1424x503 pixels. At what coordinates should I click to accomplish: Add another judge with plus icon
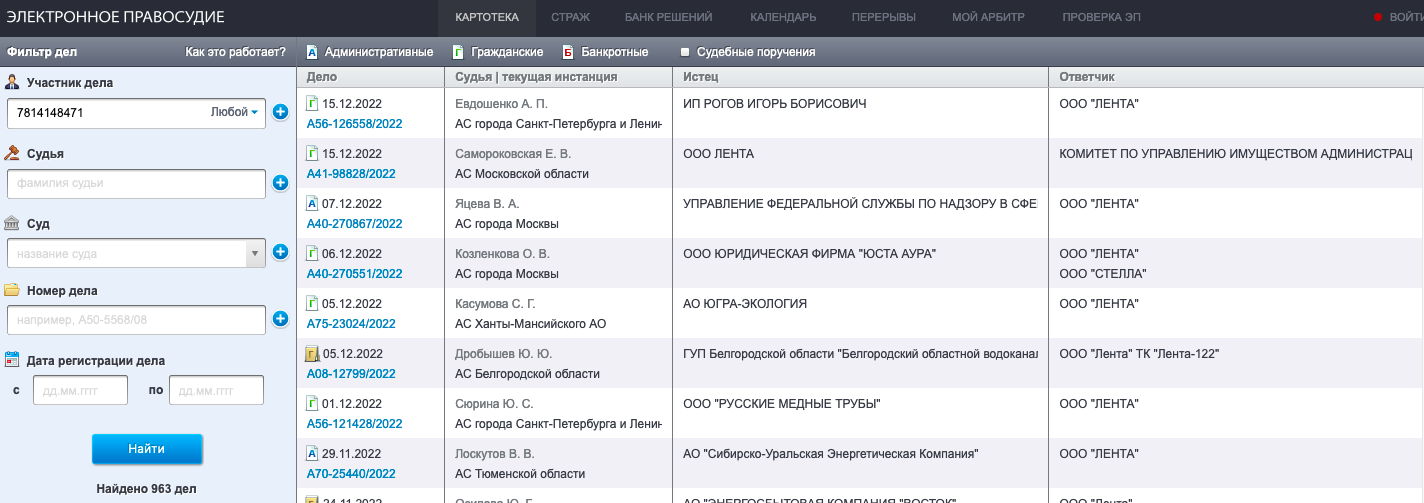280,183
